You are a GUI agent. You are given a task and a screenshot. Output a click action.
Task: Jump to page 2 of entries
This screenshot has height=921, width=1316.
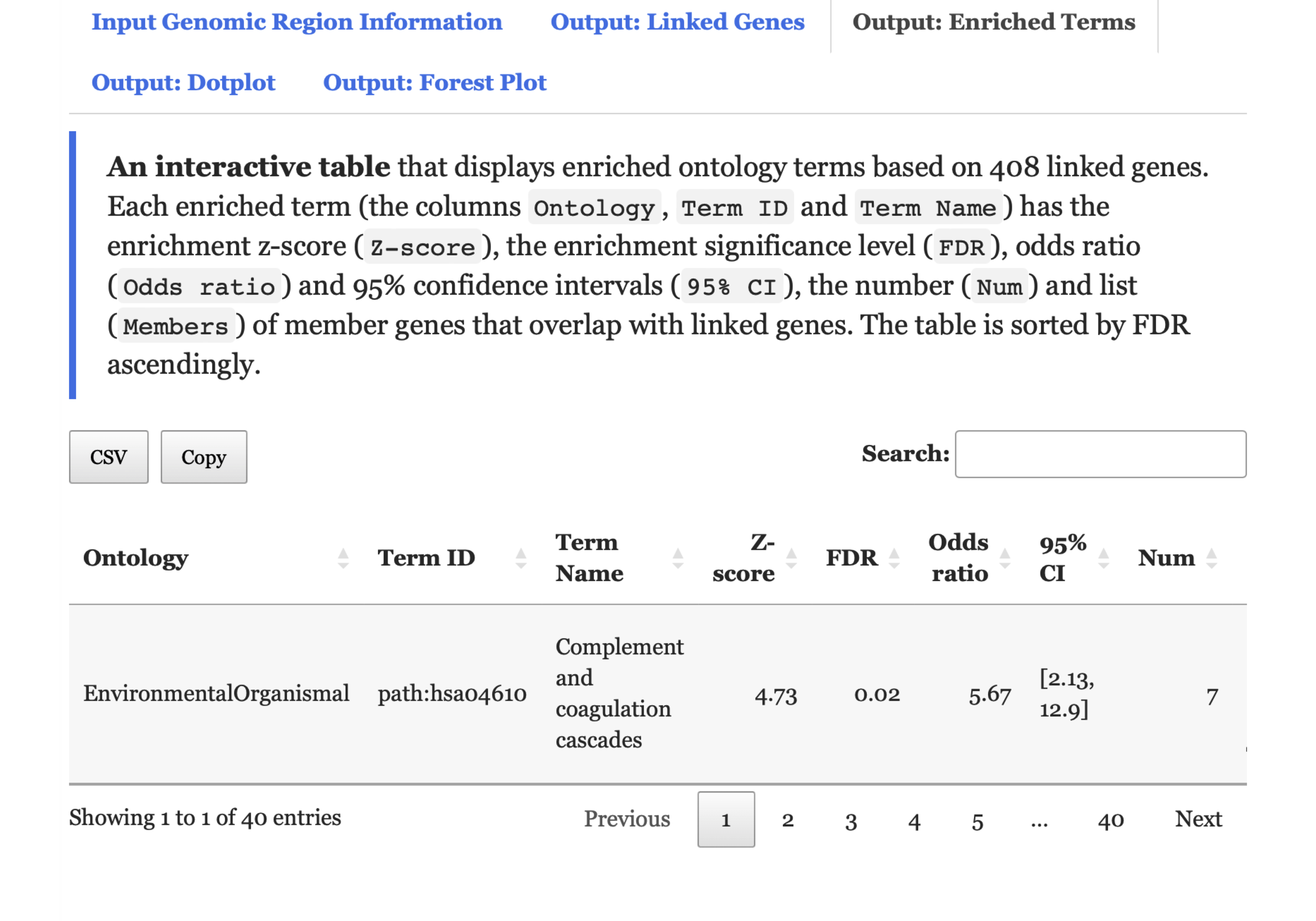click(x=788, y=819)
